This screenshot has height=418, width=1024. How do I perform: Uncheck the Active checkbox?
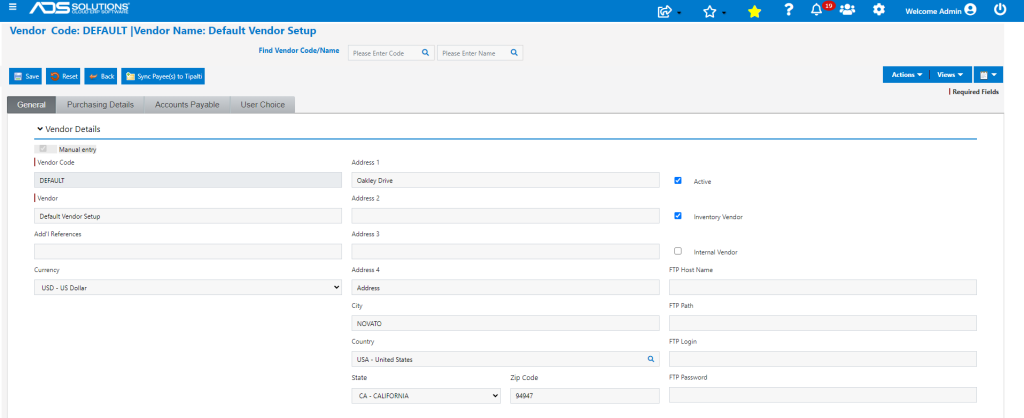click(678, 180)
